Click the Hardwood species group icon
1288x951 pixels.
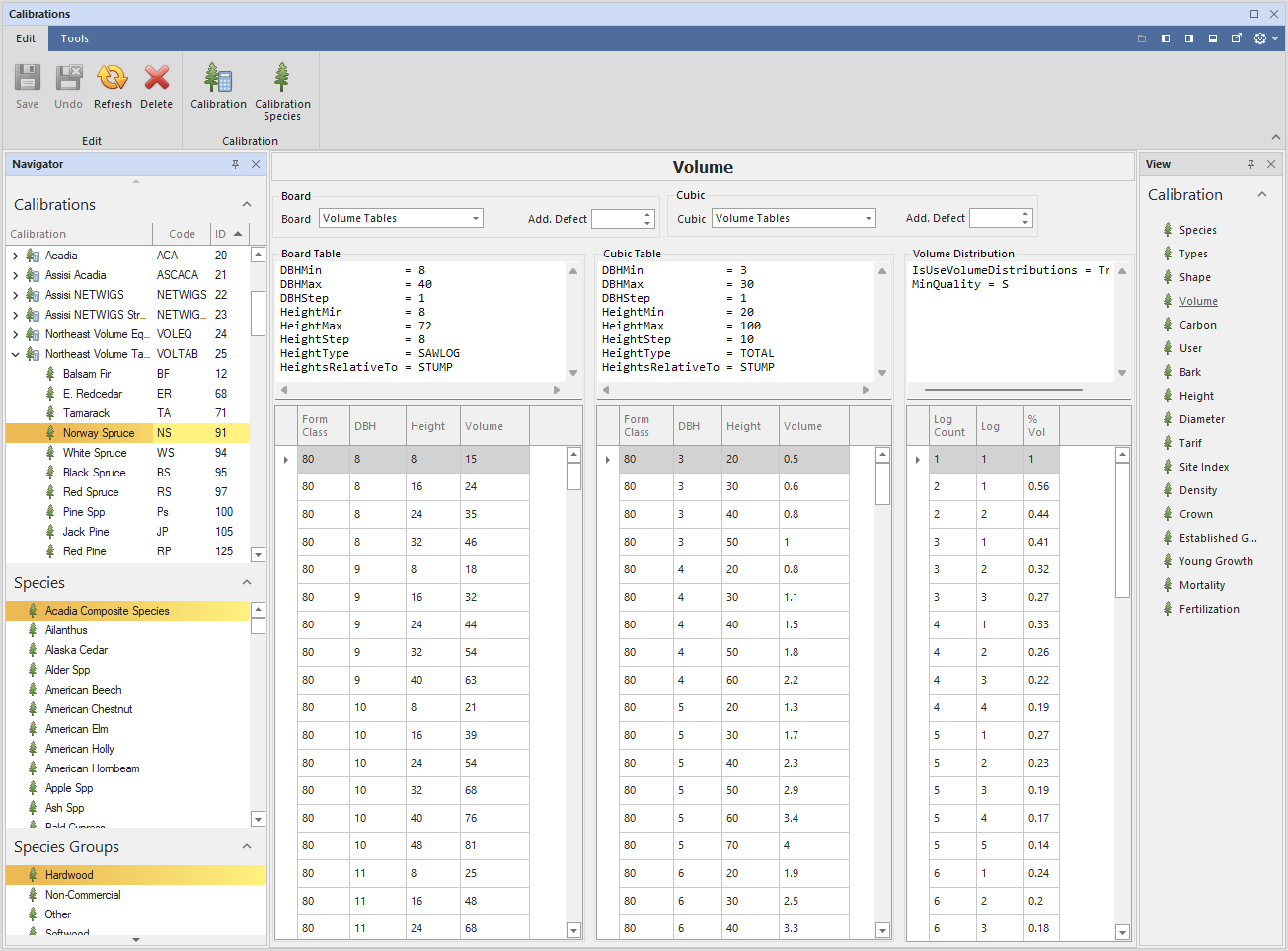[33, 875]
